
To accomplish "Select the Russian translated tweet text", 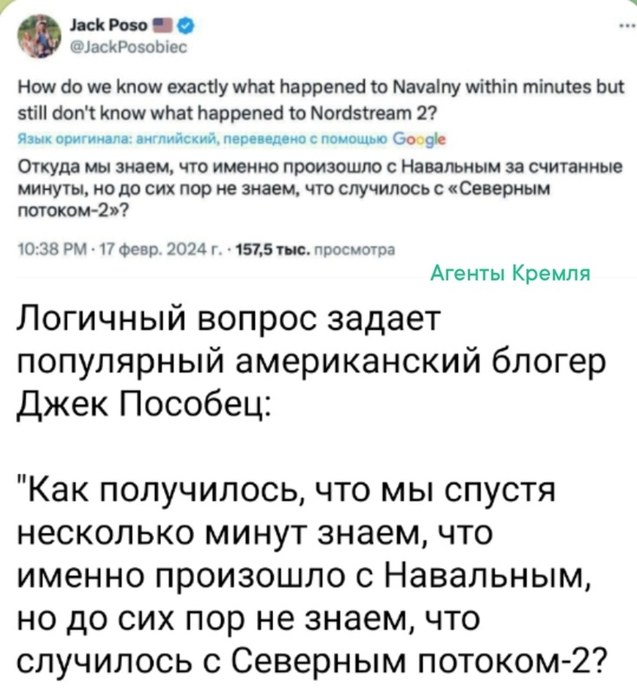I will [320, 189].
